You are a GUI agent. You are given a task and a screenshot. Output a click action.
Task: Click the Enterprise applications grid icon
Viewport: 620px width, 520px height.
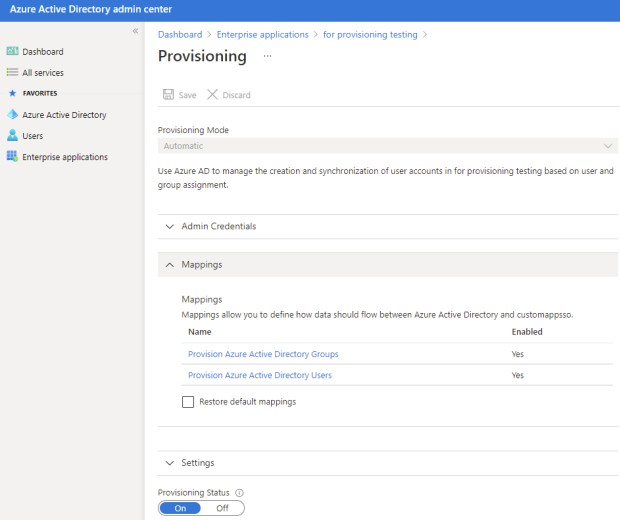[12, 156]
